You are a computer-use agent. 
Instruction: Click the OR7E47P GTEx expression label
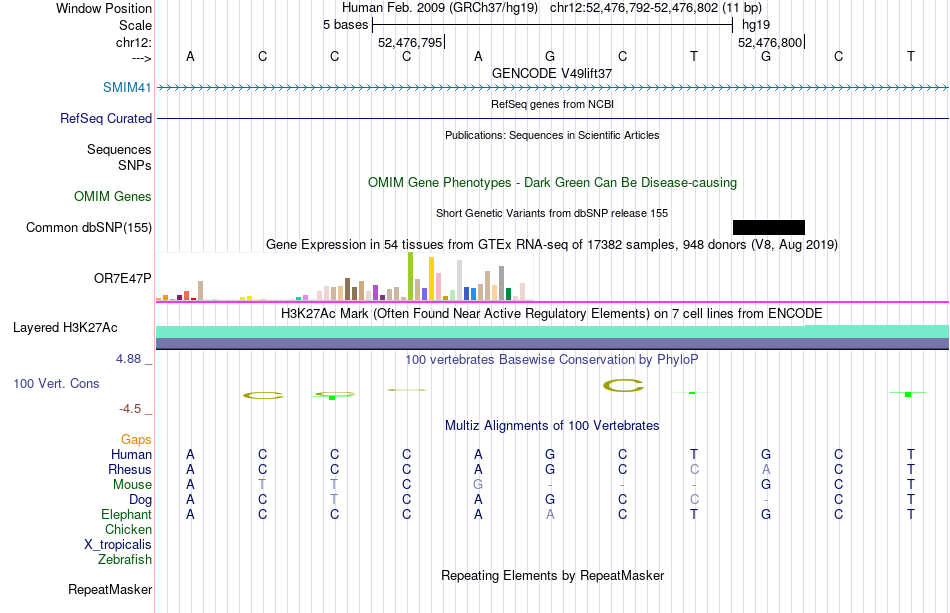click(x=122, y=279)
